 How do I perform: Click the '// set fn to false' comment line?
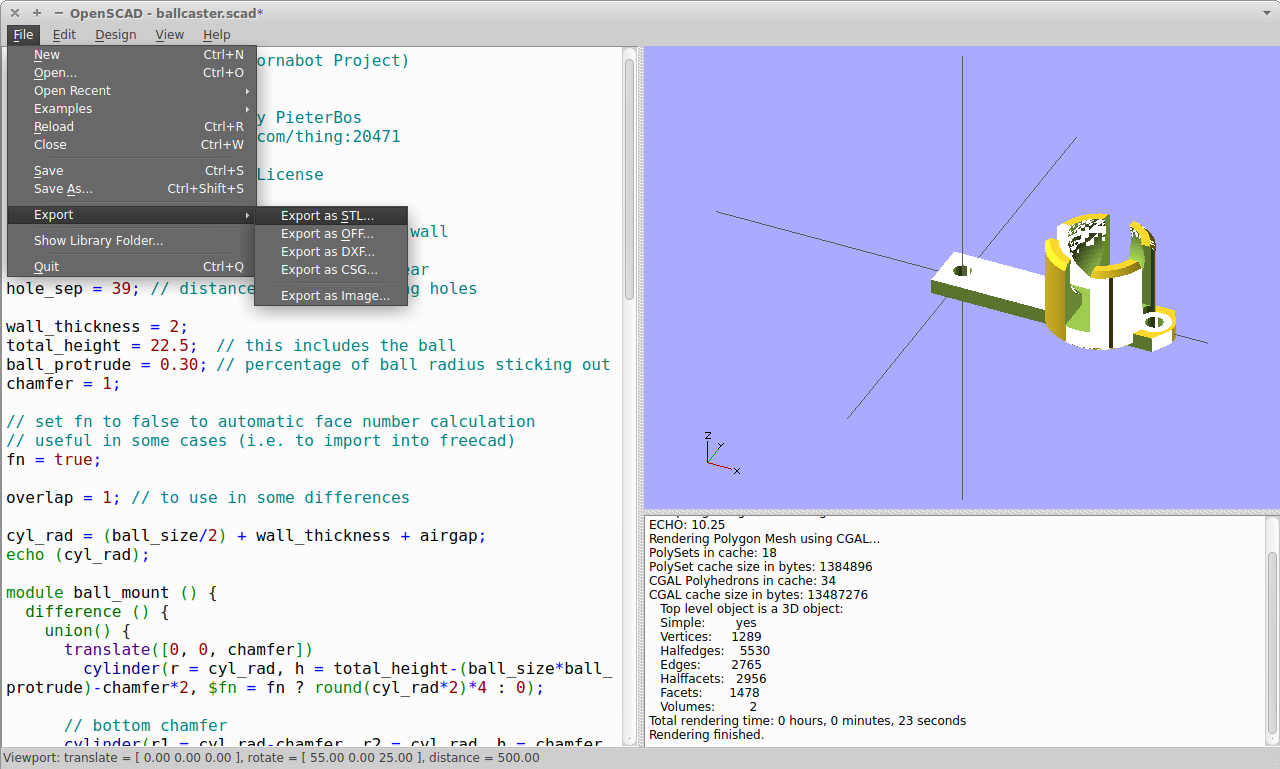270,422
